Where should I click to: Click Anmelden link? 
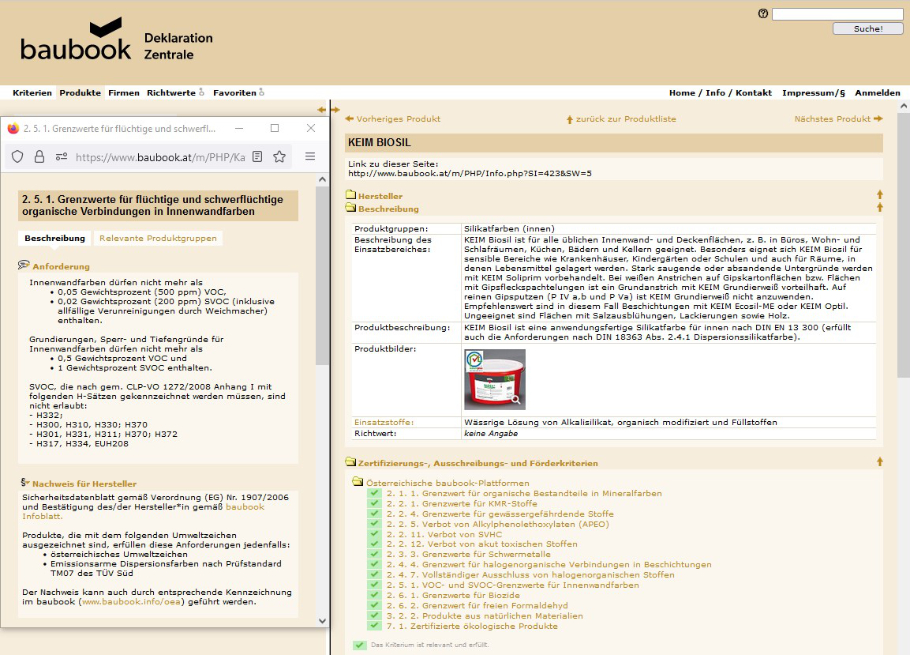pos(877,93)
